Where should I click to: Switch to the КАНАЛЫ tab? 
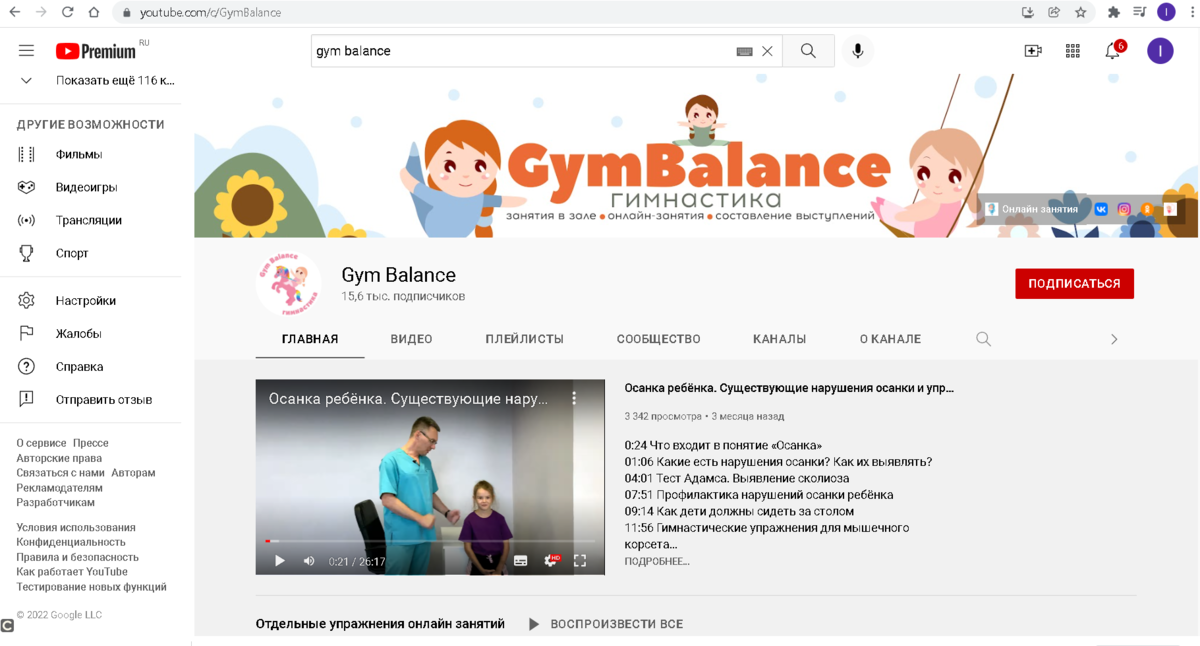point(779,339)
